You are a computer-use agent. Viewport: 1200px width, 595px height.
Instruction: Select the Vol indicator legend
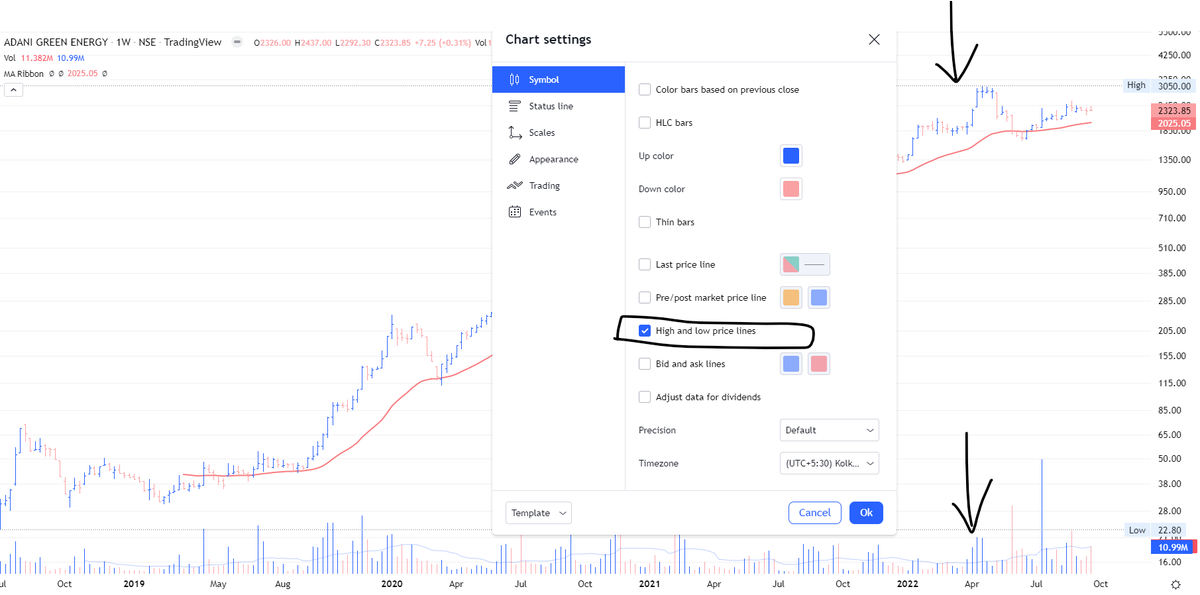11,58
